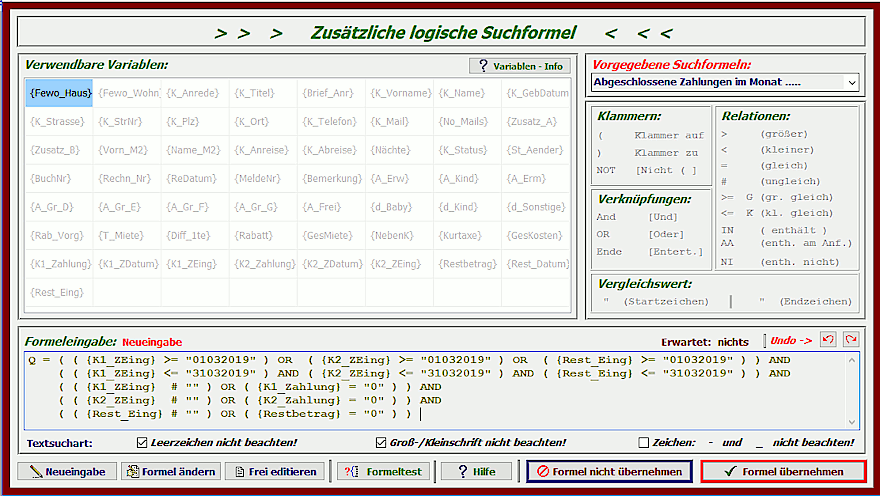Click the Neueingabe pencil button

pyautogui.click(x=67, y=471)
